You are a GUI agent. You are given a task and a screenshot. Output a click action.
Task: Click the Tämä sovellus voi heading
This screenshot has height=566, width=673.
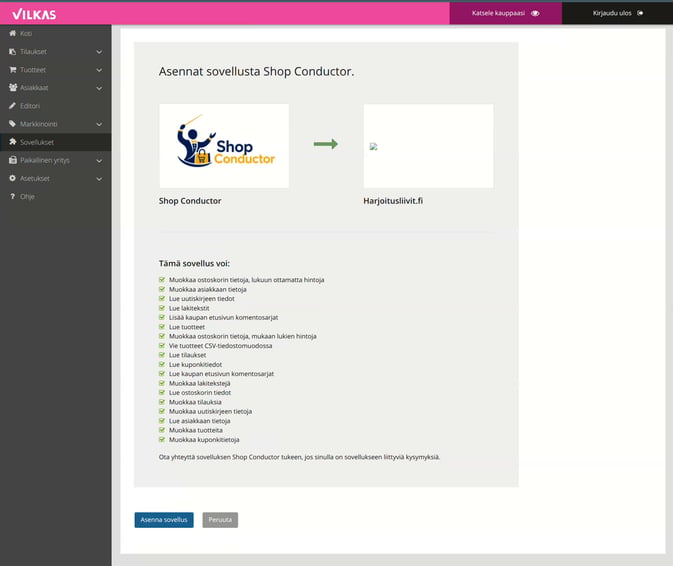point(194,263)
